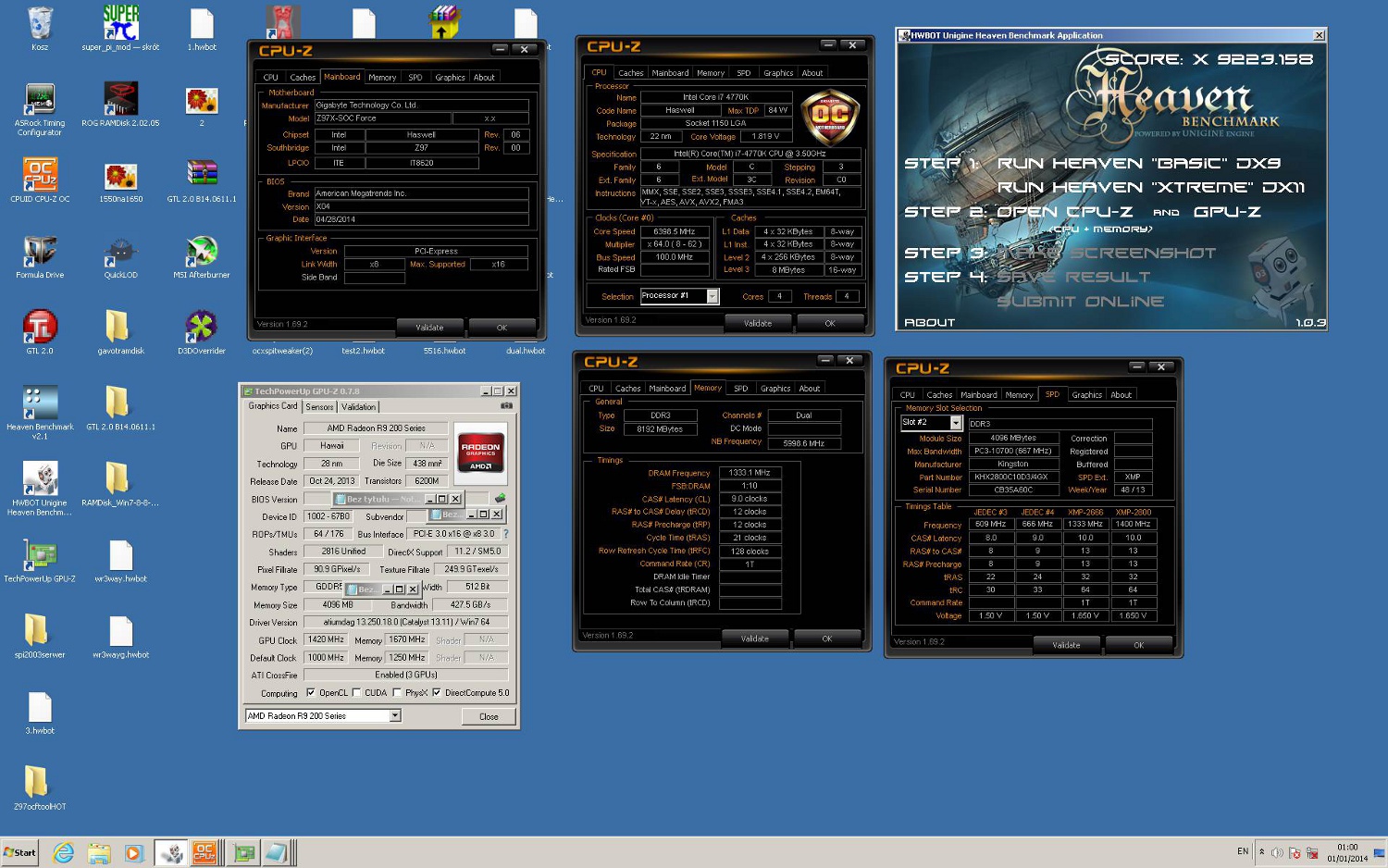Click the Kingston manufacturer value in SPD window
The image size is (1388, 868).
point(1013,464)
